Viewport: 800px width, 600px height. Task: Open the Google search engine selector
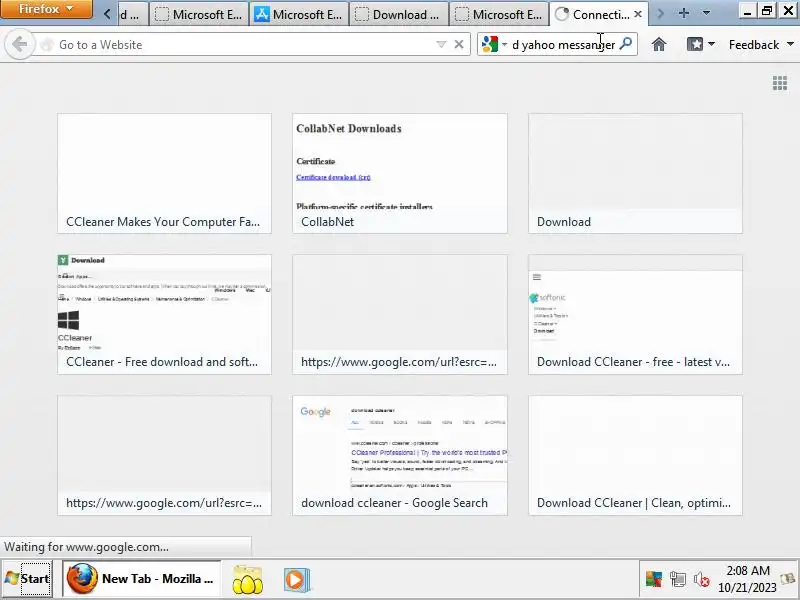tap(494, 45)
